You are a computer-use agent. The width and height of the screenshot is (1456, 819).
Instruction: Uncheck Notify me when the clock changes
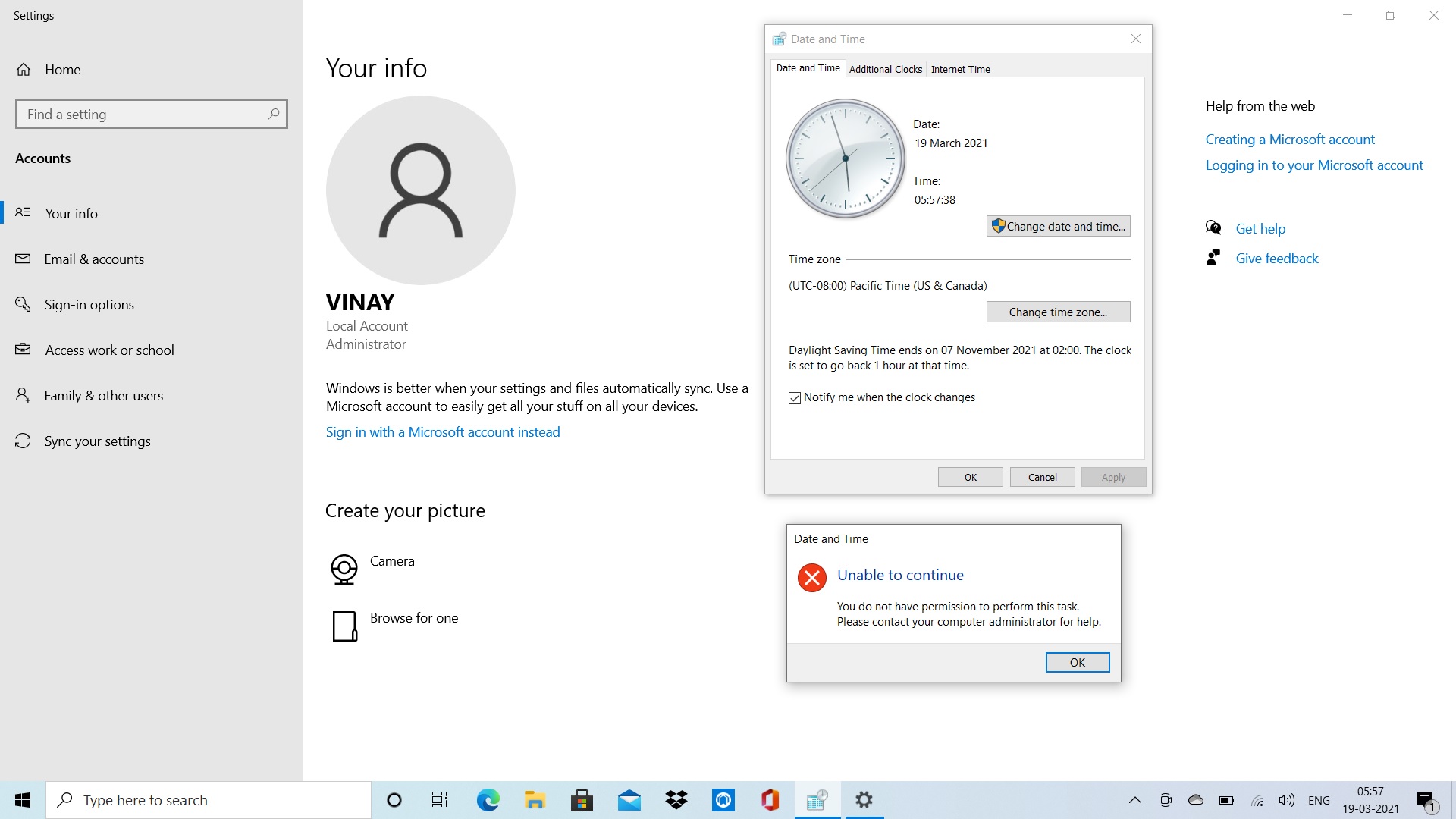795,397
